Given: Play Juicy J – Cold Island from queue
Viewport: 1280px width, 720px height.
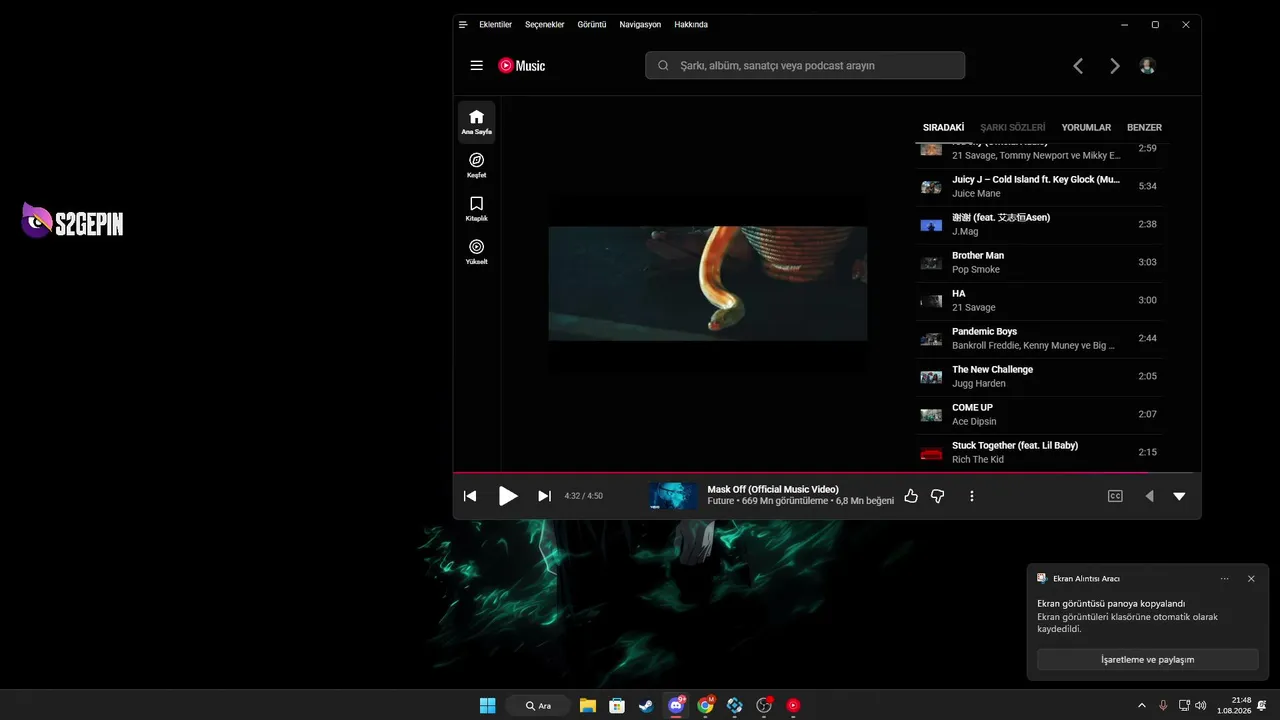Looking at the screenshot, I should [x=1040, y=187].
